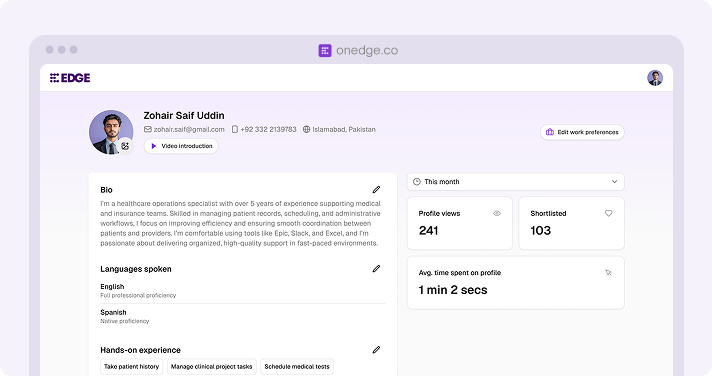
Task: Open the user avatar menu in top bar
Action: click(x=655, y=78)
